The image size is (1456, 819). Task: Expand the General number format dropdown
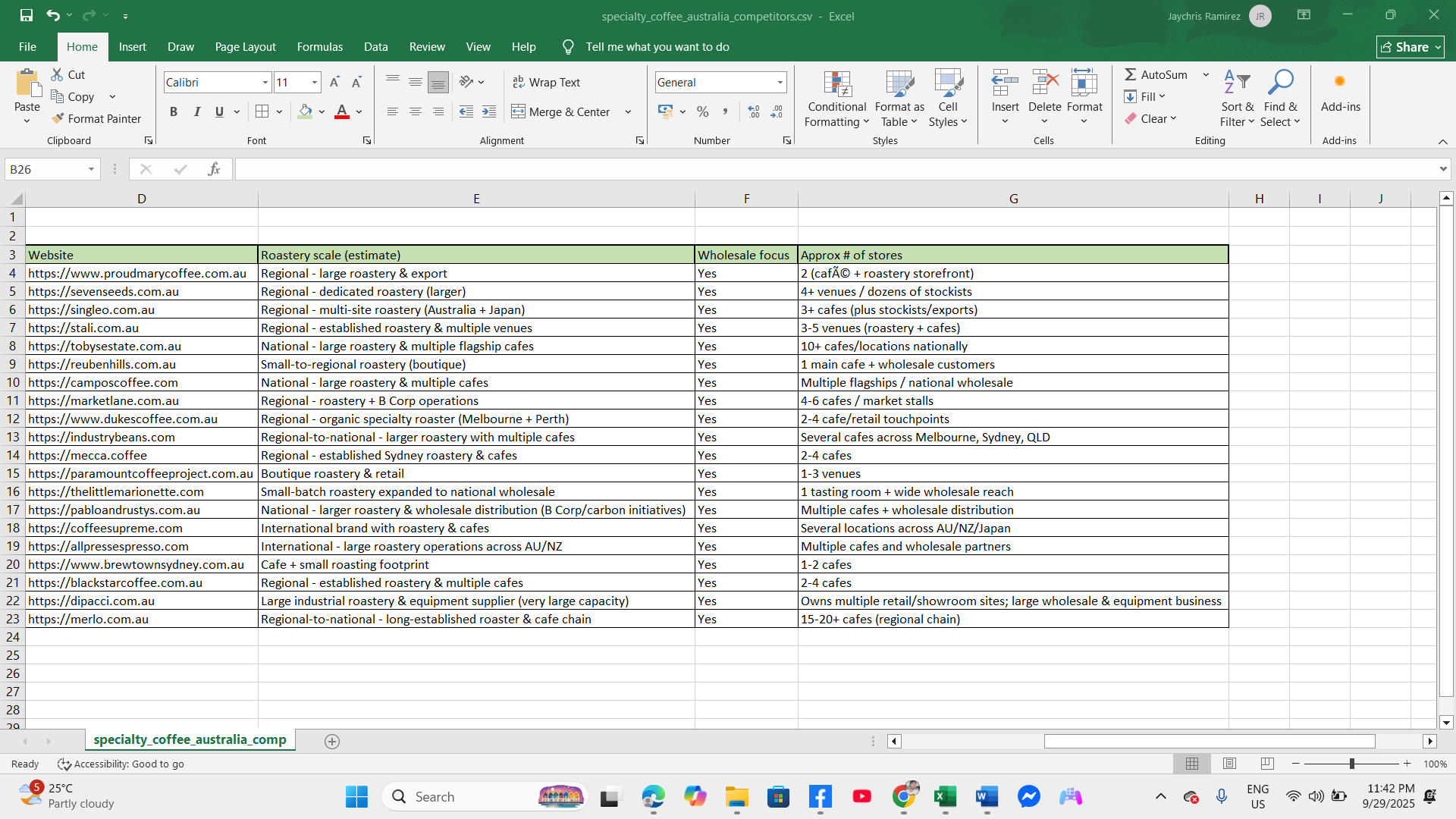(780, 82)
